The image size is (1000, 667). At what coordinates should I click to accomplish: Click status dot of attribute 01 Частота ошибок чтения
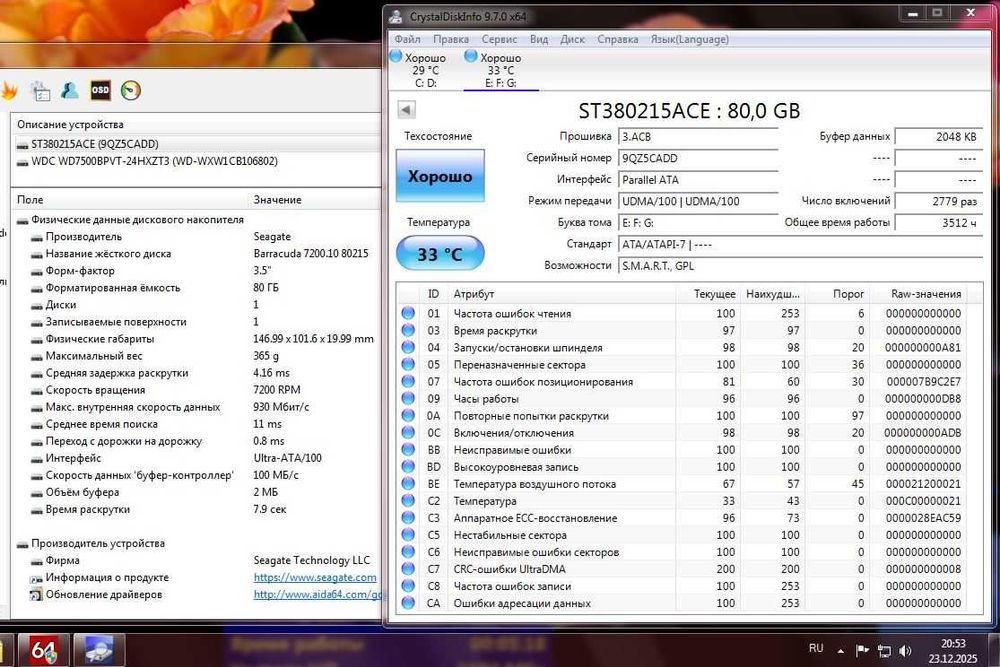(408, 313)
